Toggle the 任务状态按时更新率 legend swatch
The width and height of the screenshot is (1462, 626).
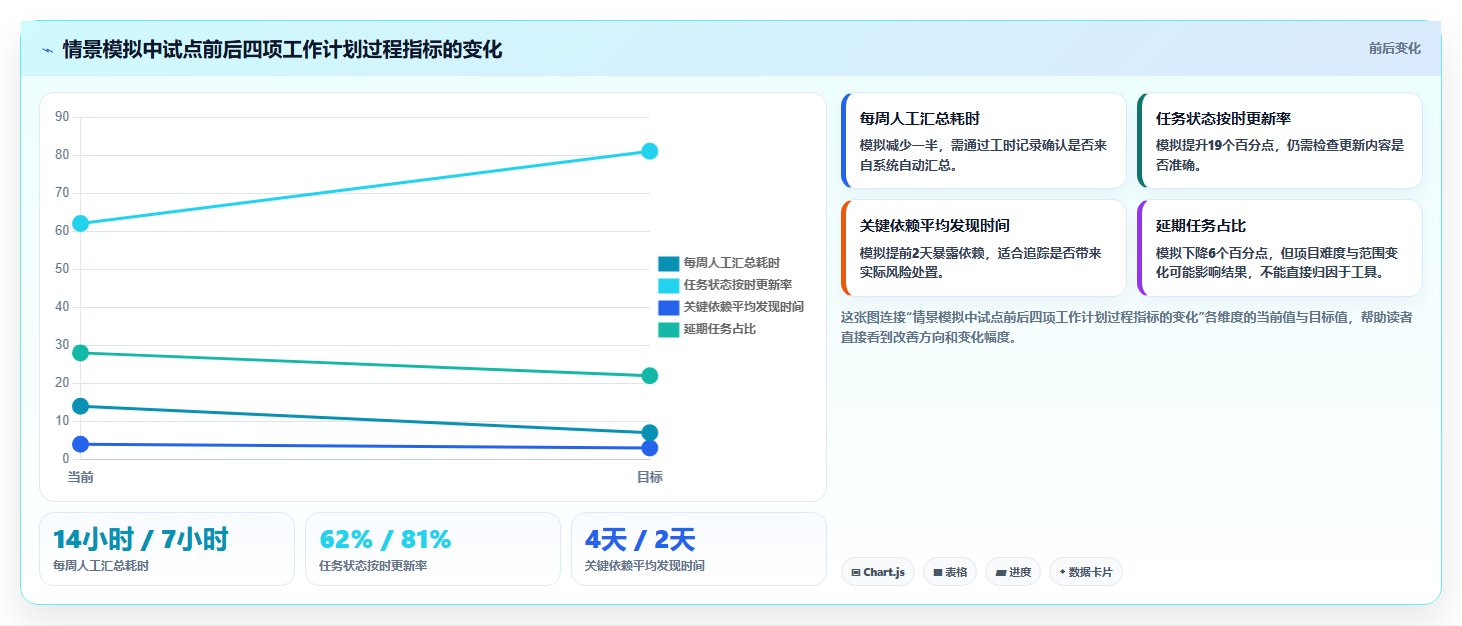[x=668, y=286]
